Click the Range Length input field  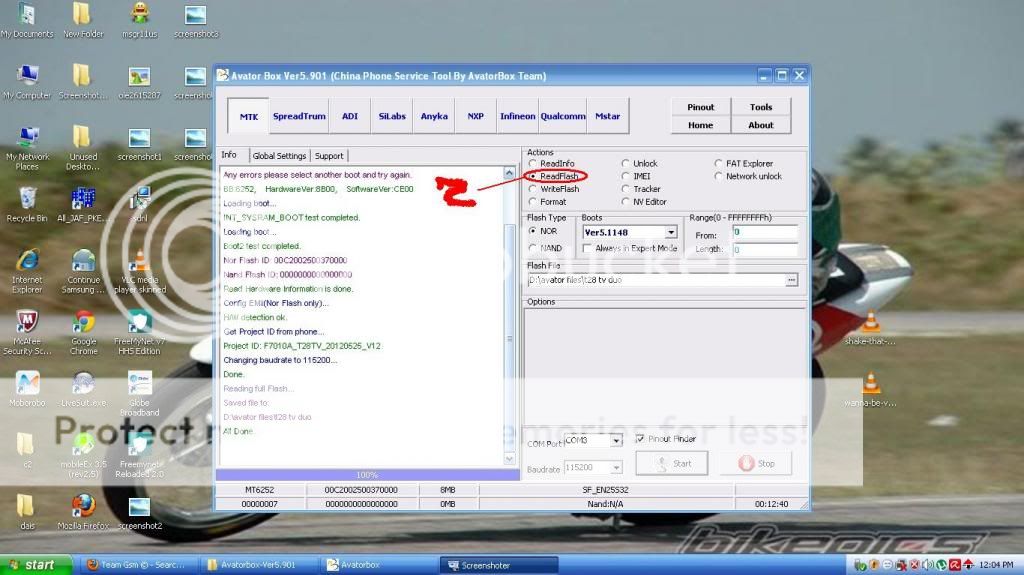coord(765,250)
